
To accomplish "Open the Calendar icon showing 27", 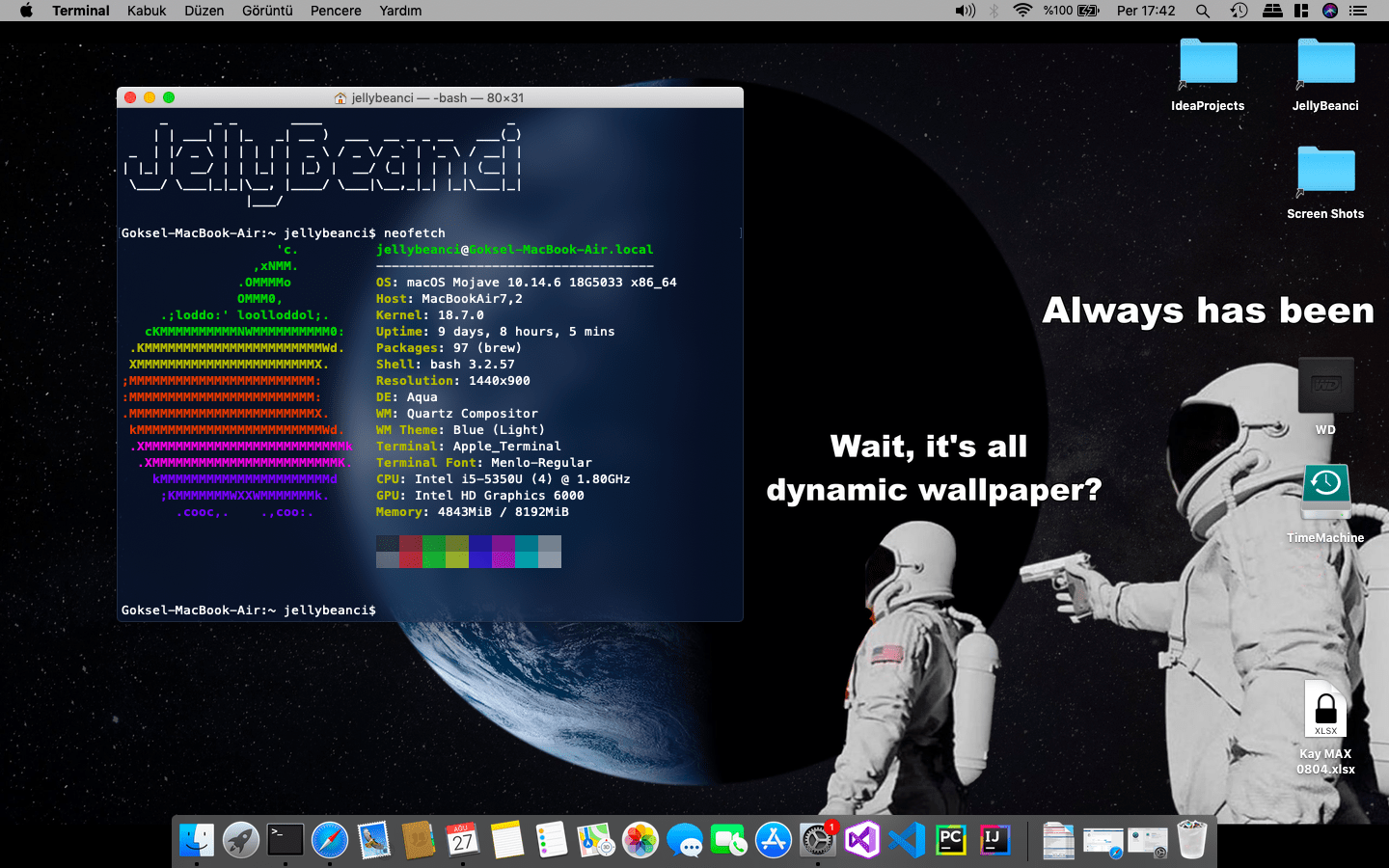I will 463,840.
